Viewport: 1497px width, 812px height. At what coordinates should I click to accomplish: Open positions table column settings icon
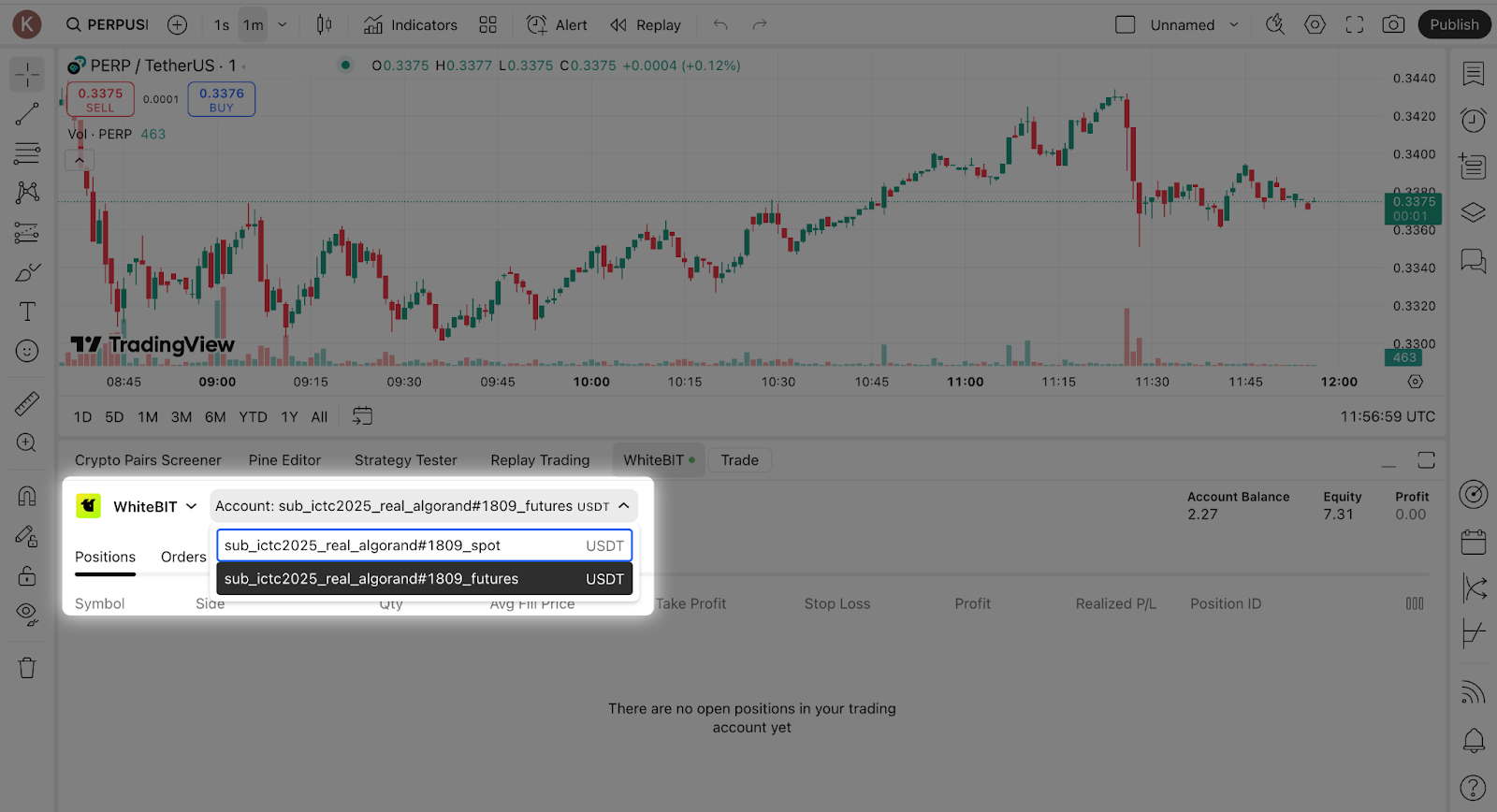(x=1415, y=603)
